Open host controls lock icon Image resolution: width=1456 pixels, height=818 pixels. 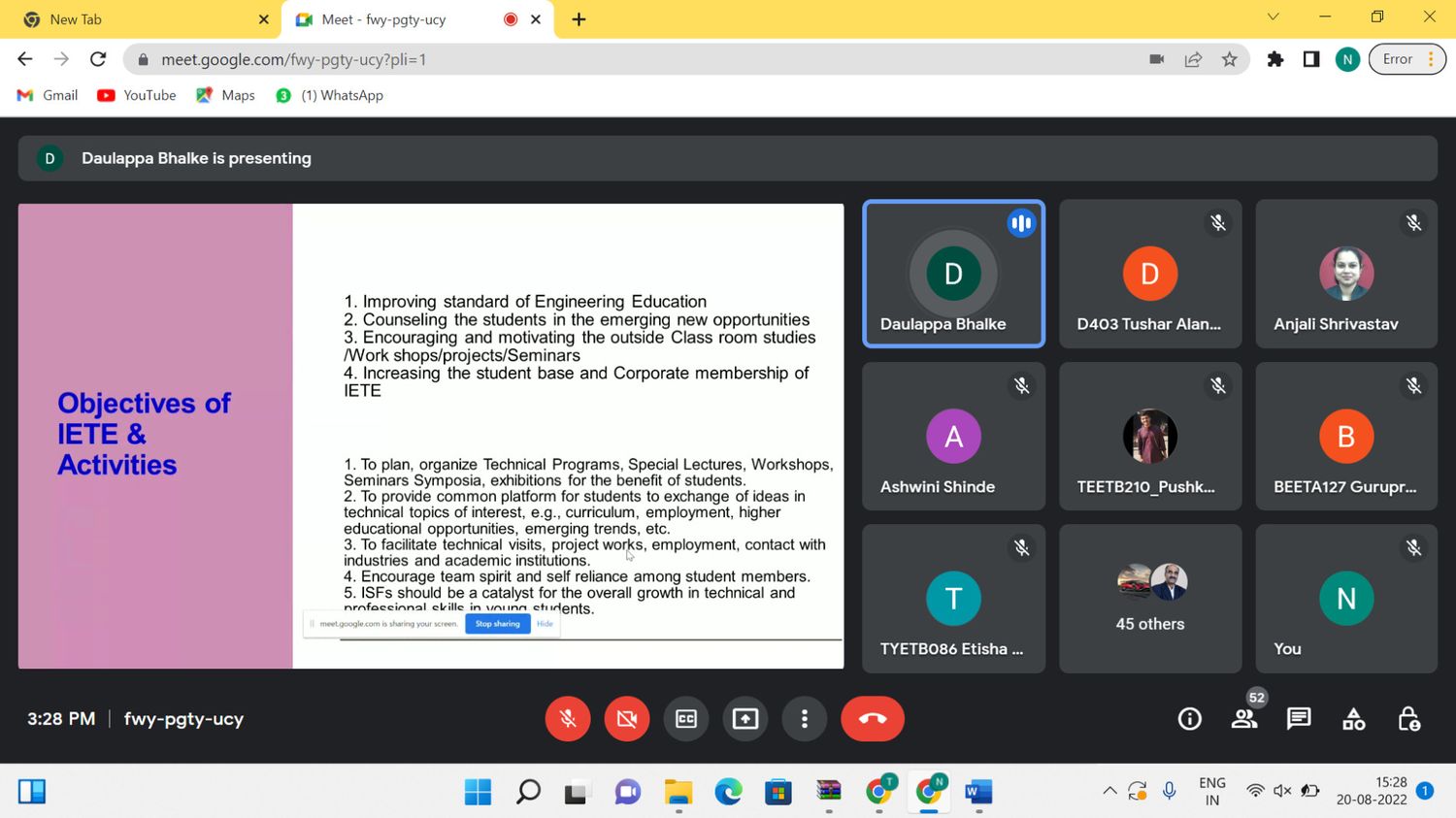[1408, 719]
